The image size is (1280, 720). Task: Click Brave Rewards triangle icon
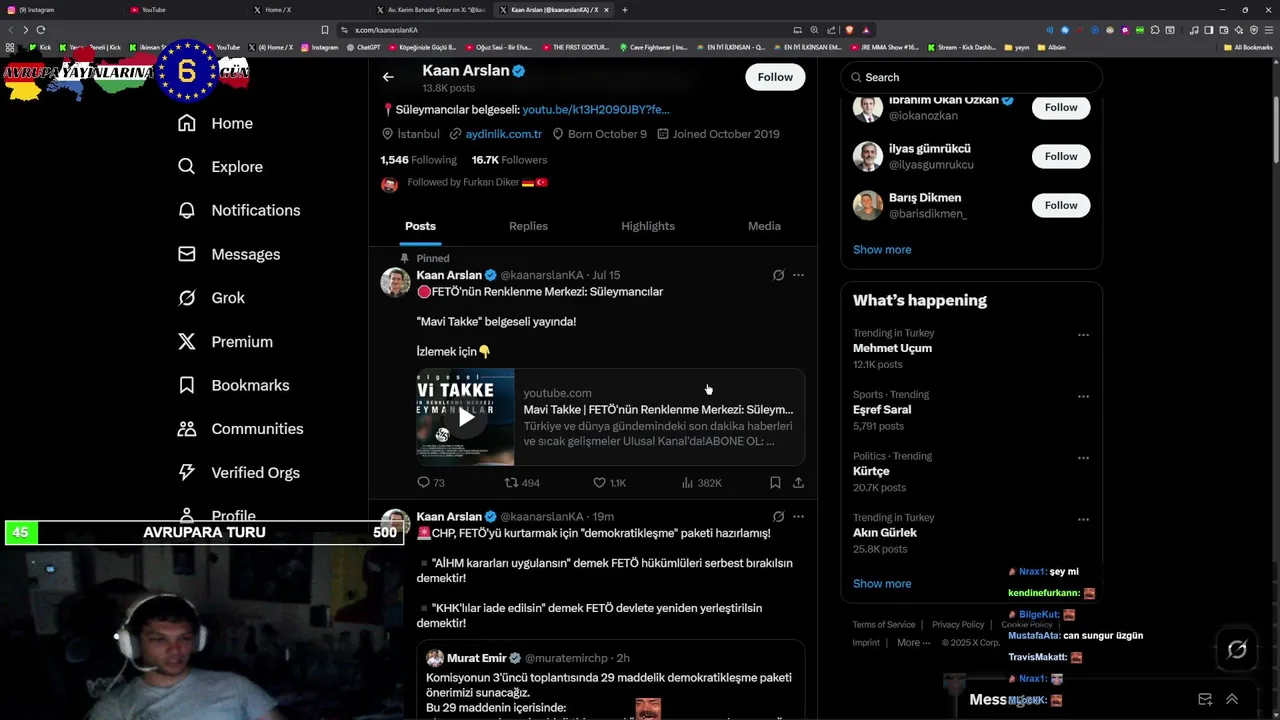click(866, 30)
